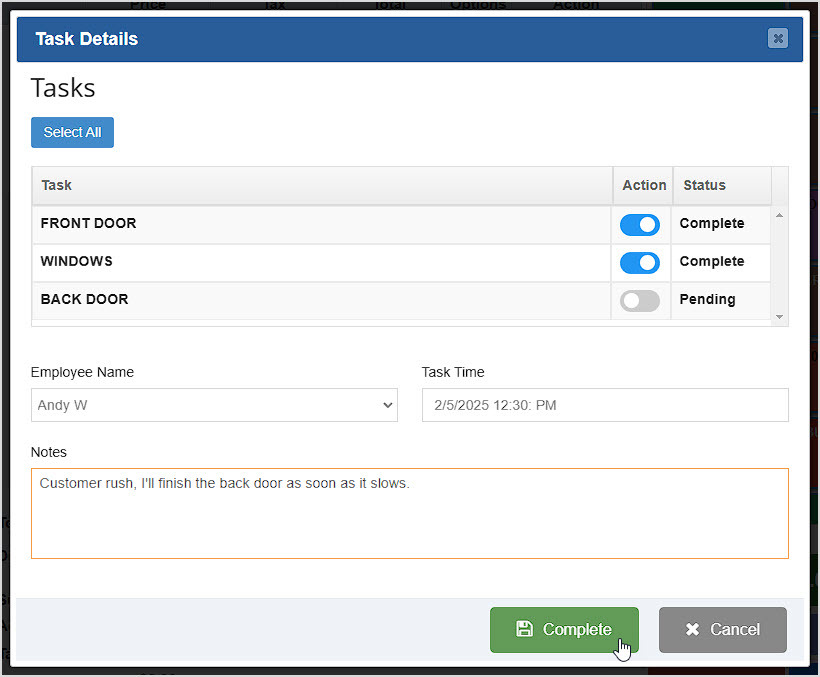Cancel the task details changes
The width and height of the screenshot is (820, 677).
pos(722,630)
